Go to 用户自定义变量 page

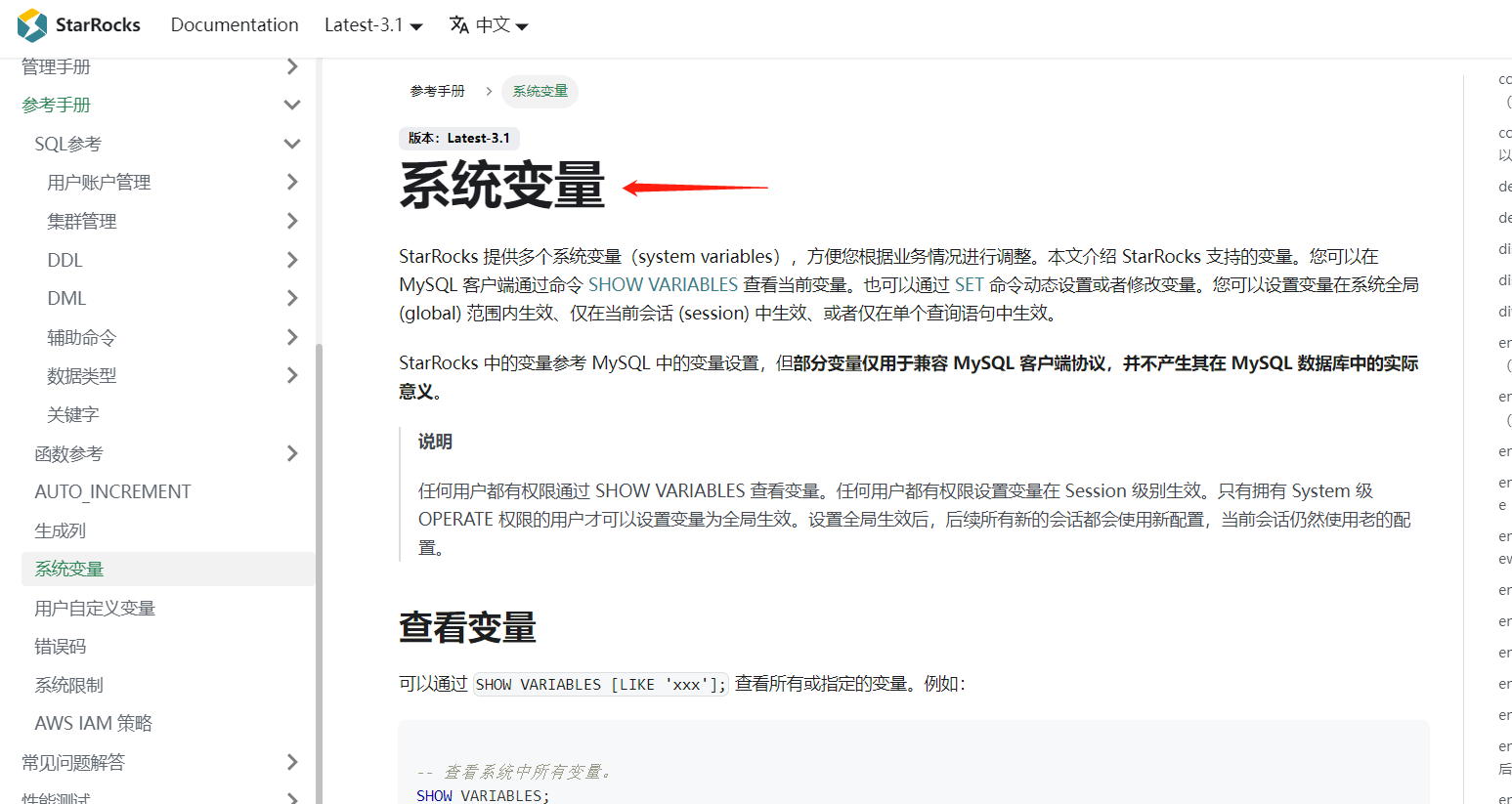[95, 608]
